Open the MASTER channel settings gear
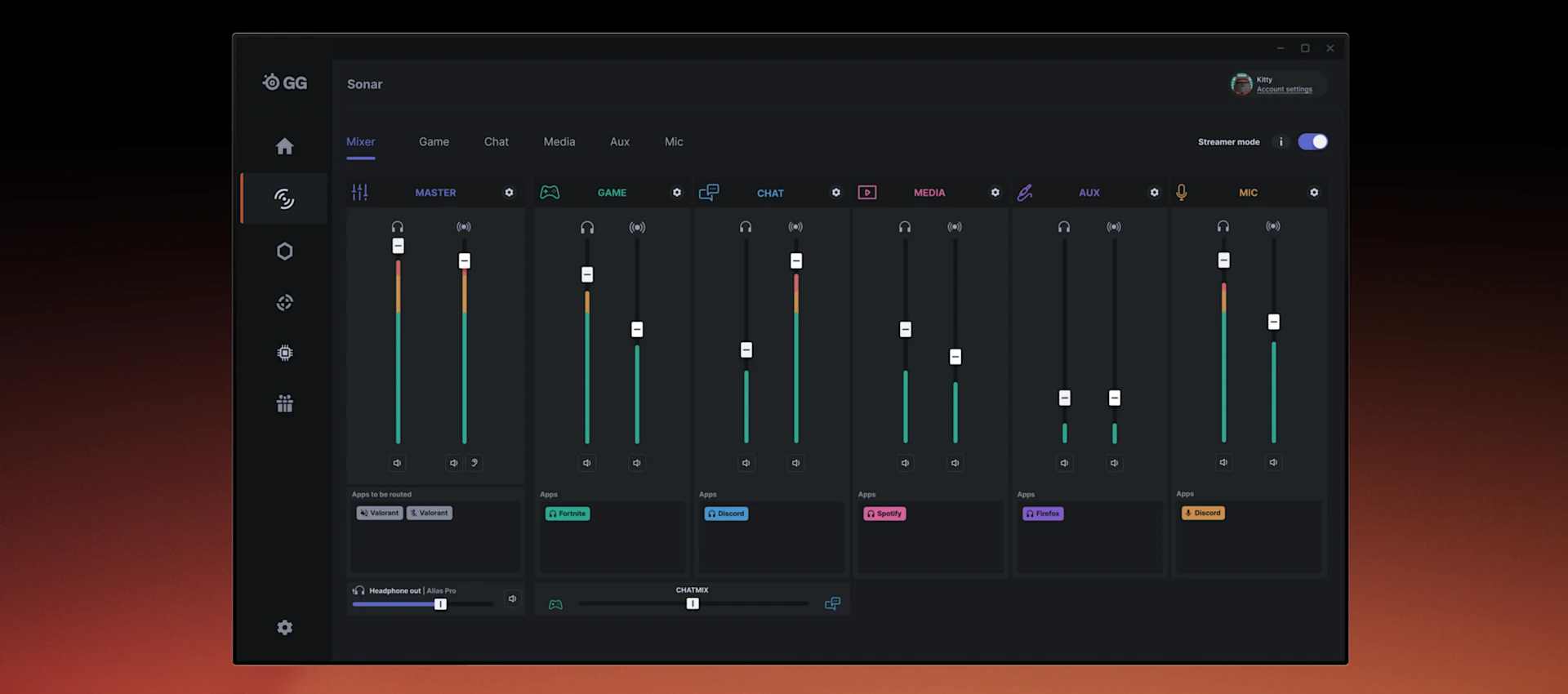Screen dimensions: 1568x694 pyautogui.click(x=509, y=193)
